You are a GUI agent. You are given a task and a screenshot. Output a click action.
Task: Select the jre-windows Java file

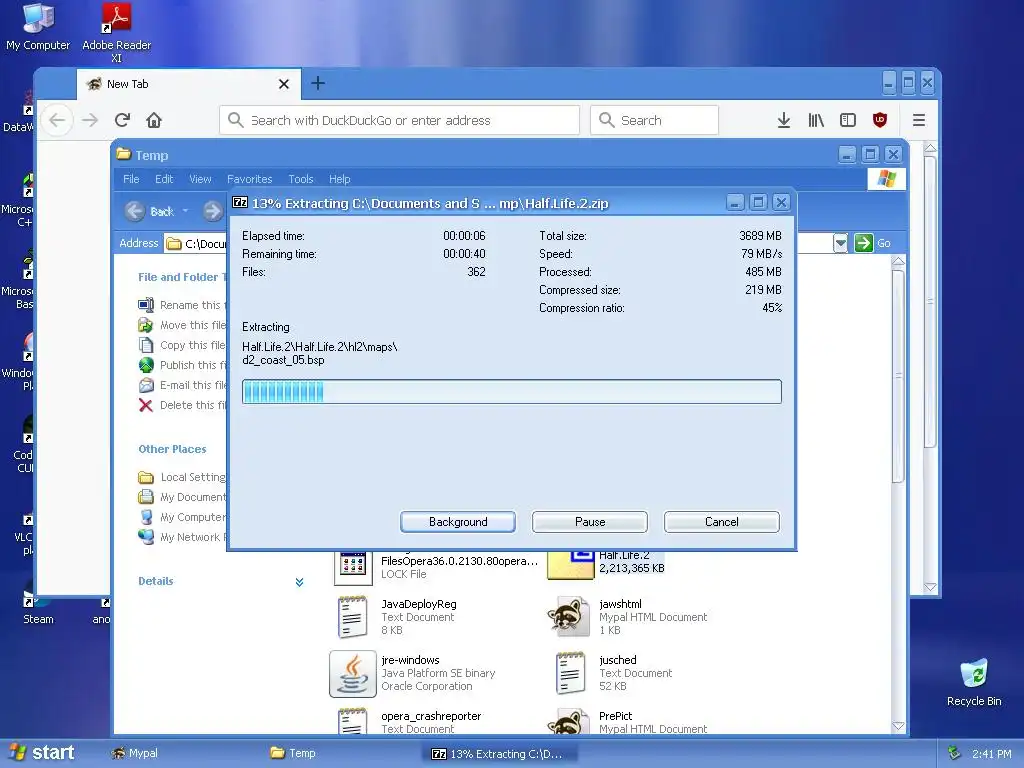[x=413, y=673]
